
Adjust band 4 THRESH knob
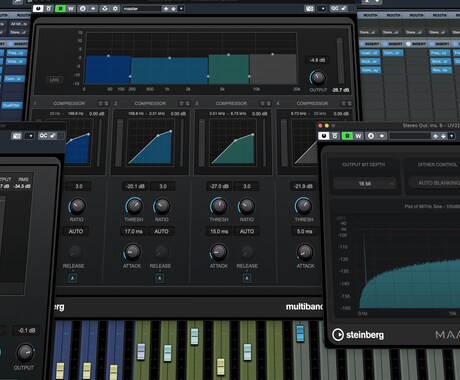coord(304,206)
